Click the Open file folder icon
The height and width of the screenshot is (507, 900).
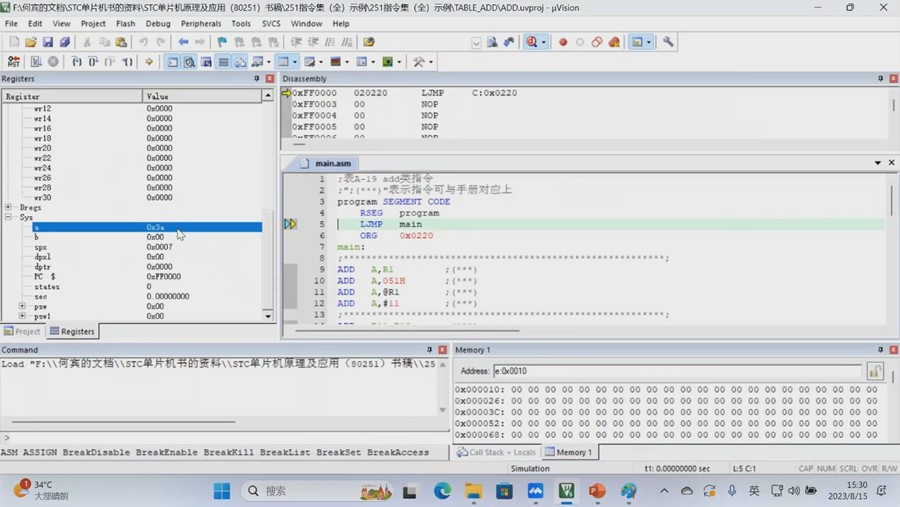[31, 42]
